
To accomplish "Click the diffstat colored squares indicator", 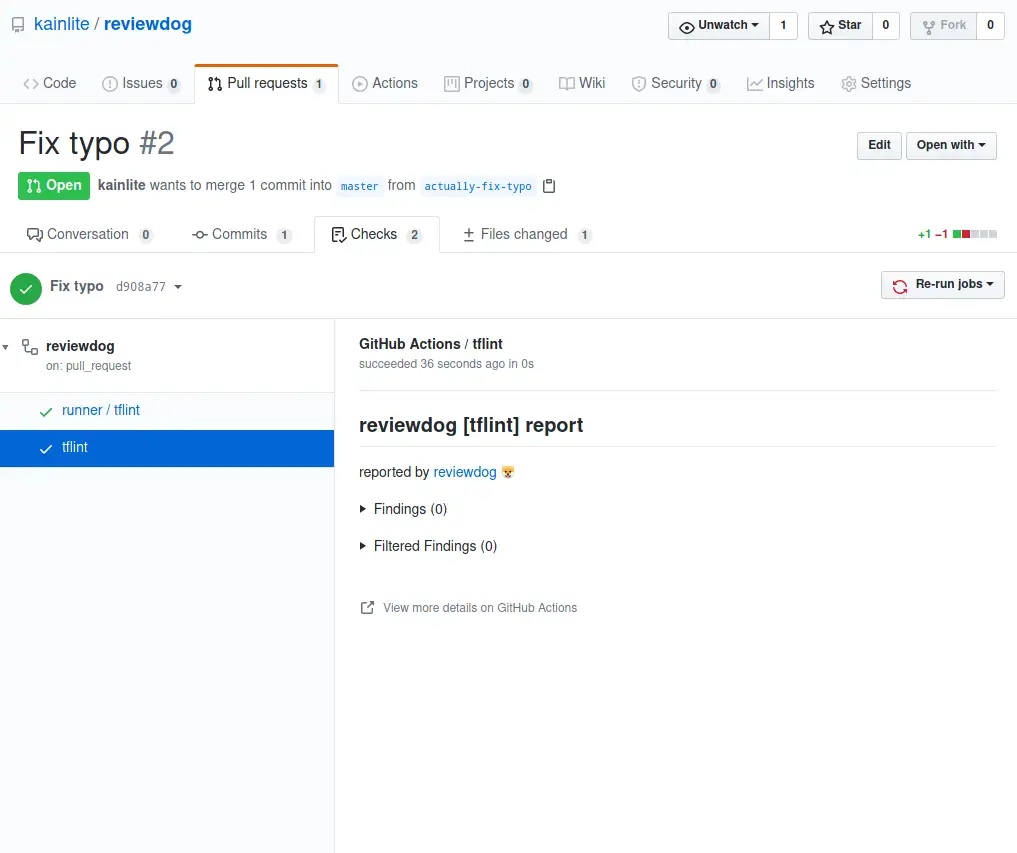I will coord(975,234).
